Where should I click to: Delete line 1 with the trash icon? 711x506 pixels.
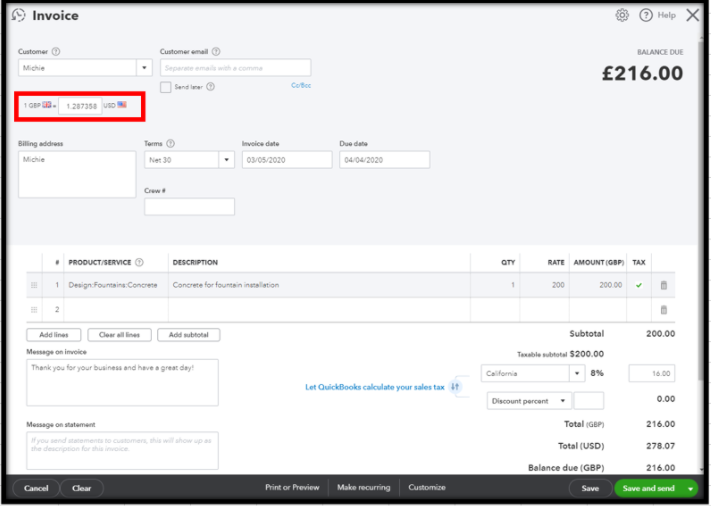[663, 285]
